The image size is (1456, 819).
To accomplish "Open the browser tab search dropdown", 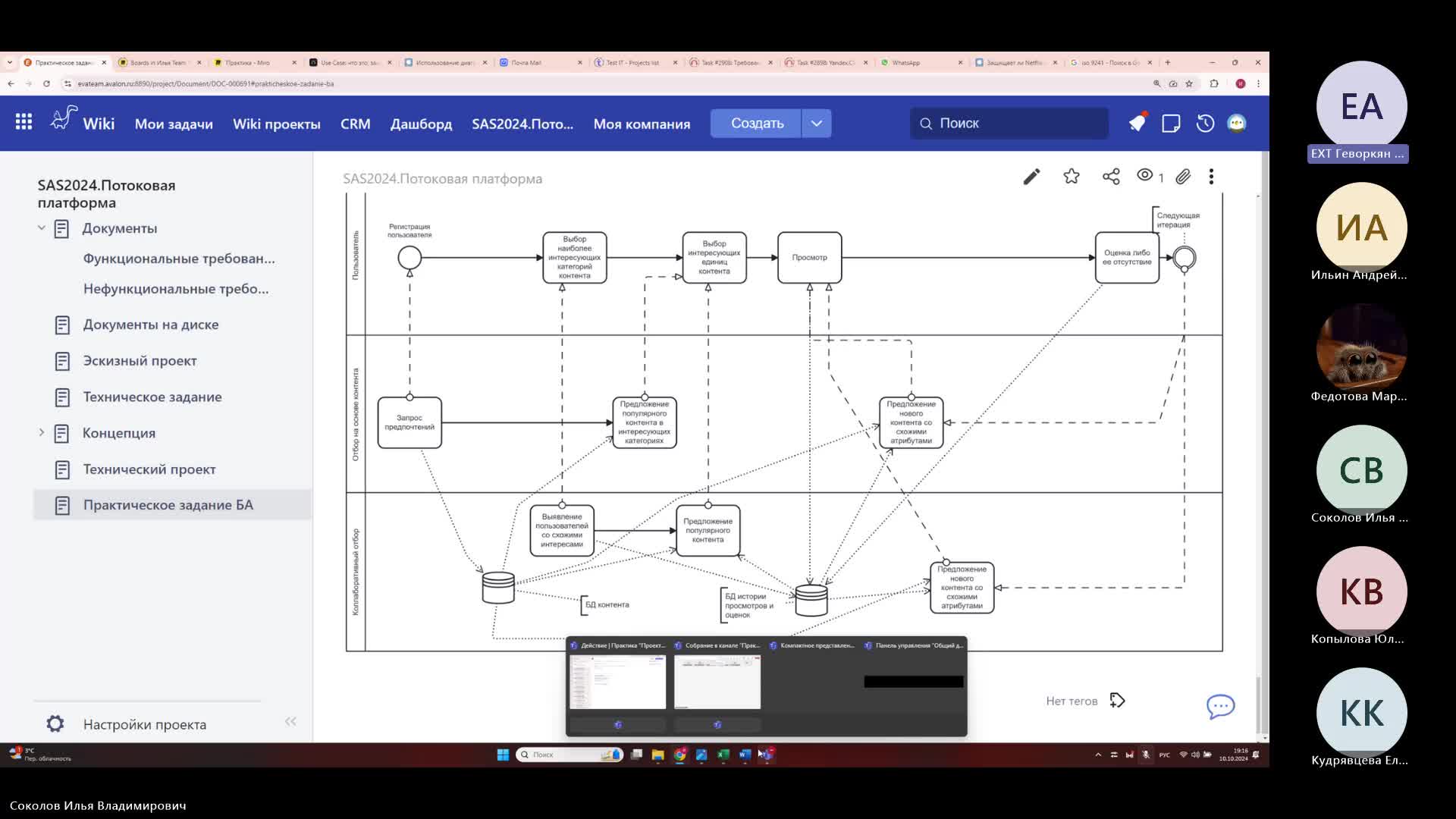I will (9, 62).
